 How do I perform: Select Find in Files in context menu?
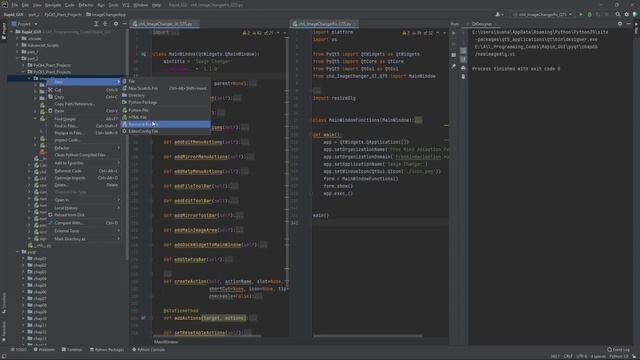[83, 126]
